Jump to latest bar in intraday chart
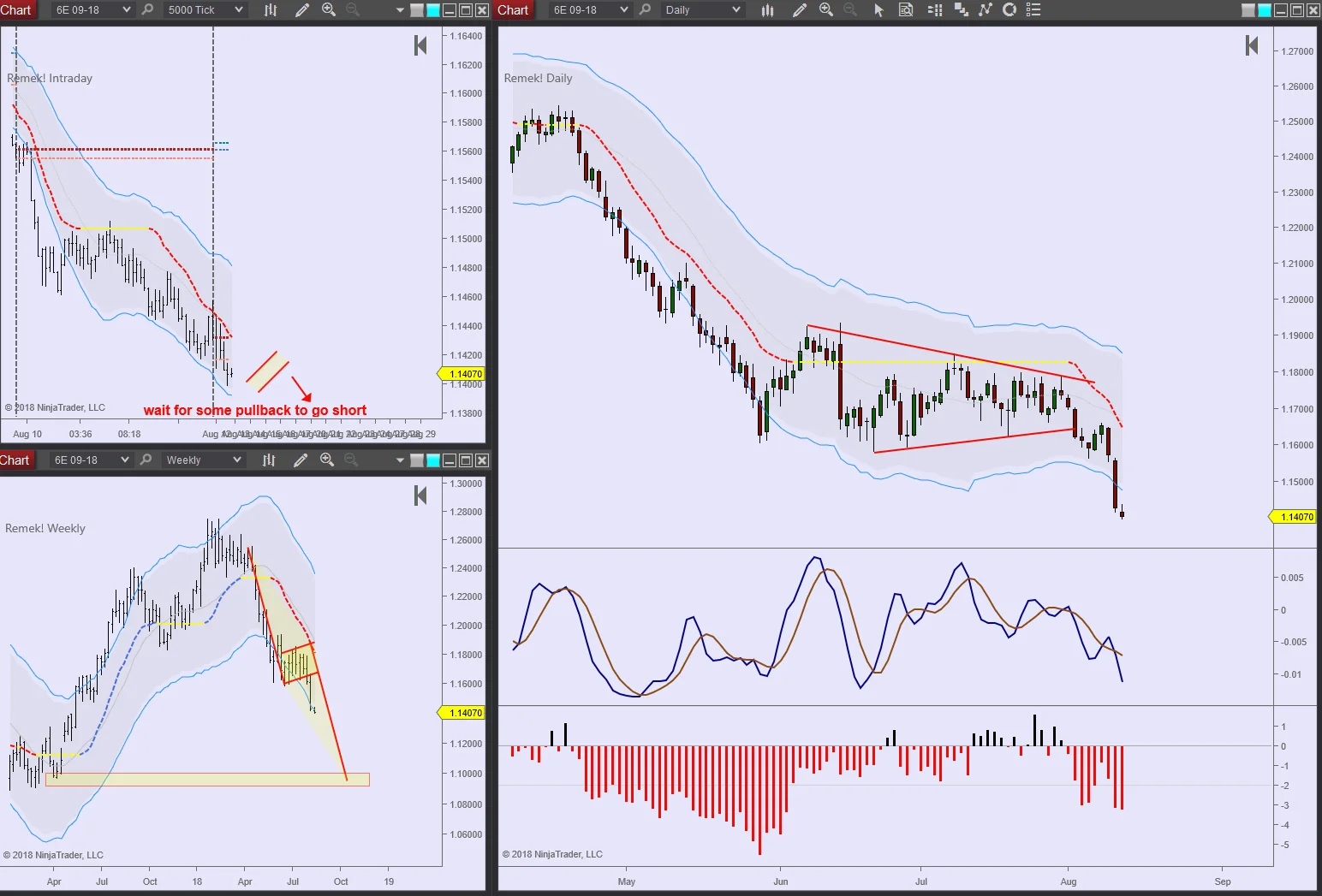1322x896 pixels. point(420,45)
